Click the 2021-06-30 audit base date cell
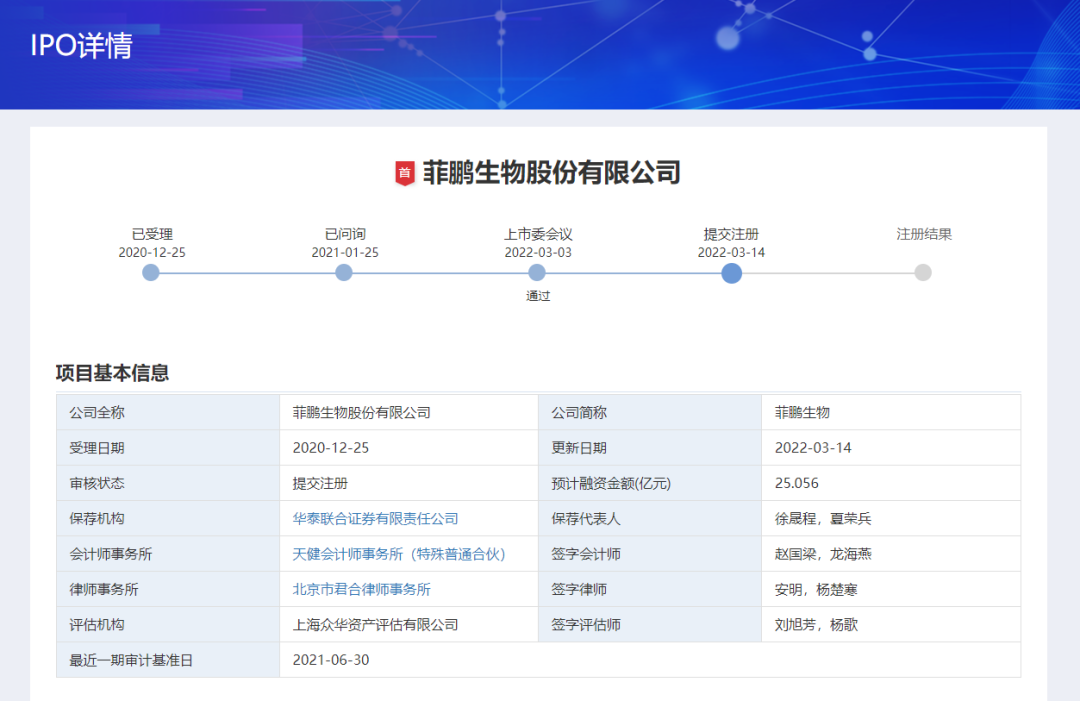Screen dimensions: 1080x701 point(331,660)
